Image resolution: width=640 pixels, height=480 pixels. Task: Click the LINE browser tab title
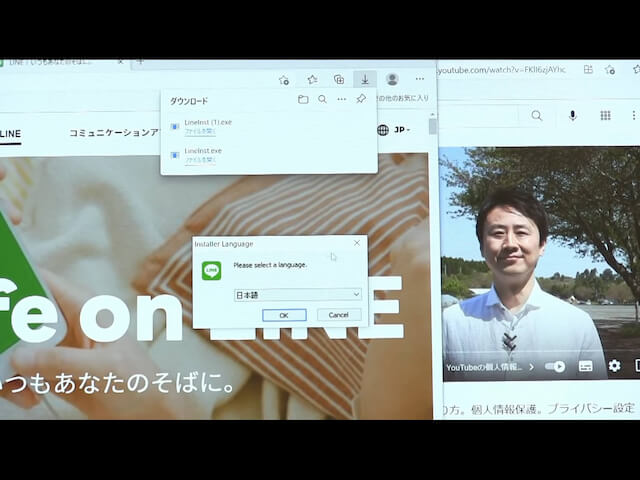pyautogui.click(x=51, y=62)
